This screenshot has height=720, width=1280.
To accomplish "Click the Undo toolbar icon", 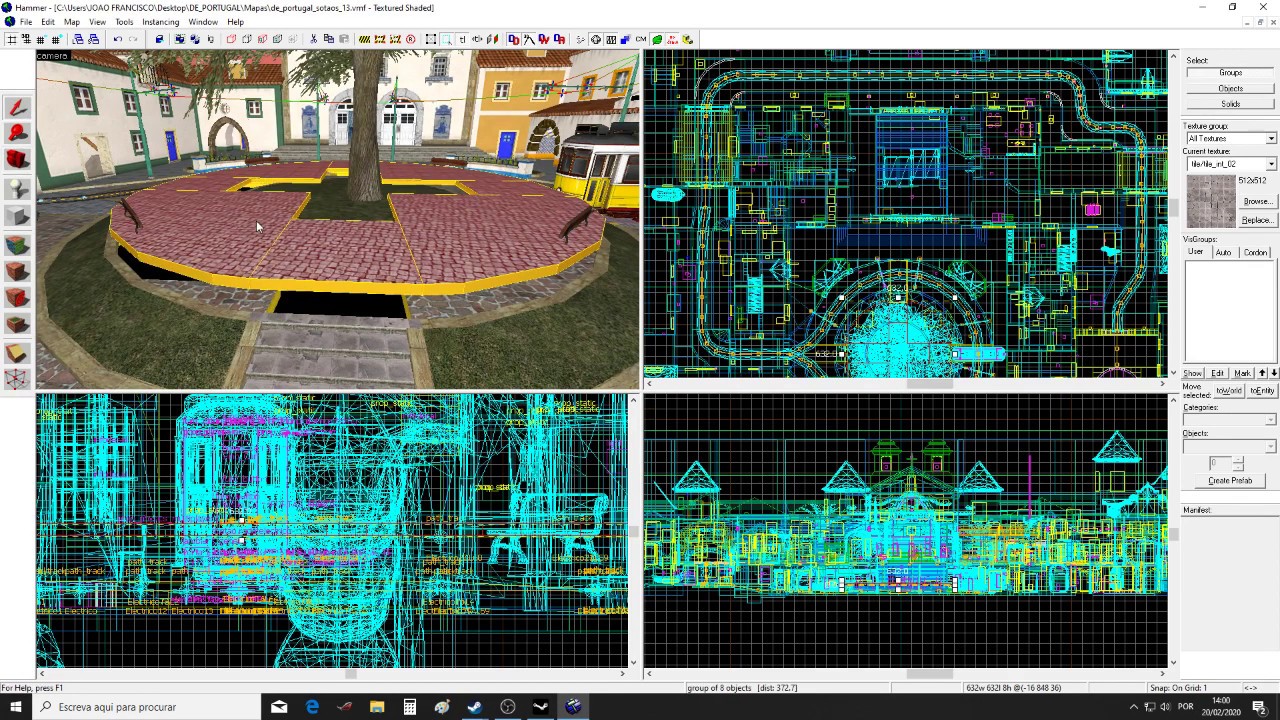I will point(117,40).
